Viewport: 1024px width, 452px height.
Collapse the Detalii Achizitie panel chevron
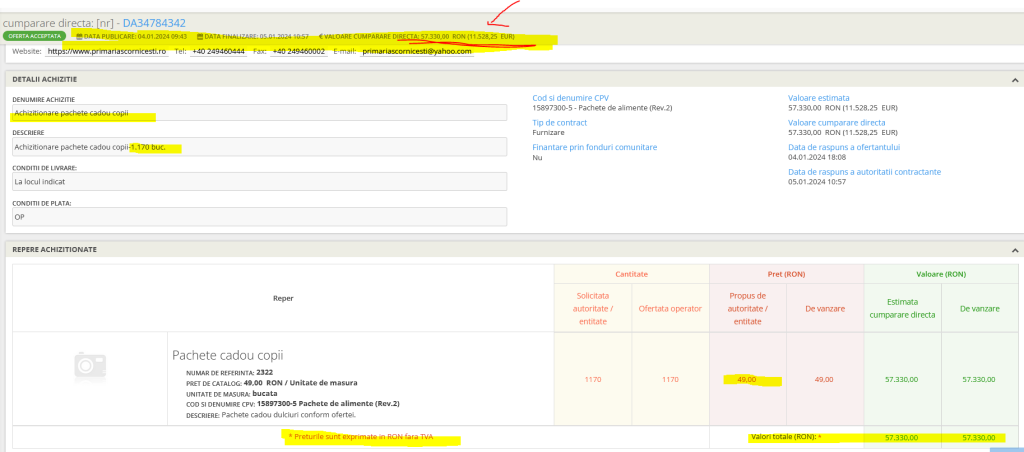tap(1015, 78)
